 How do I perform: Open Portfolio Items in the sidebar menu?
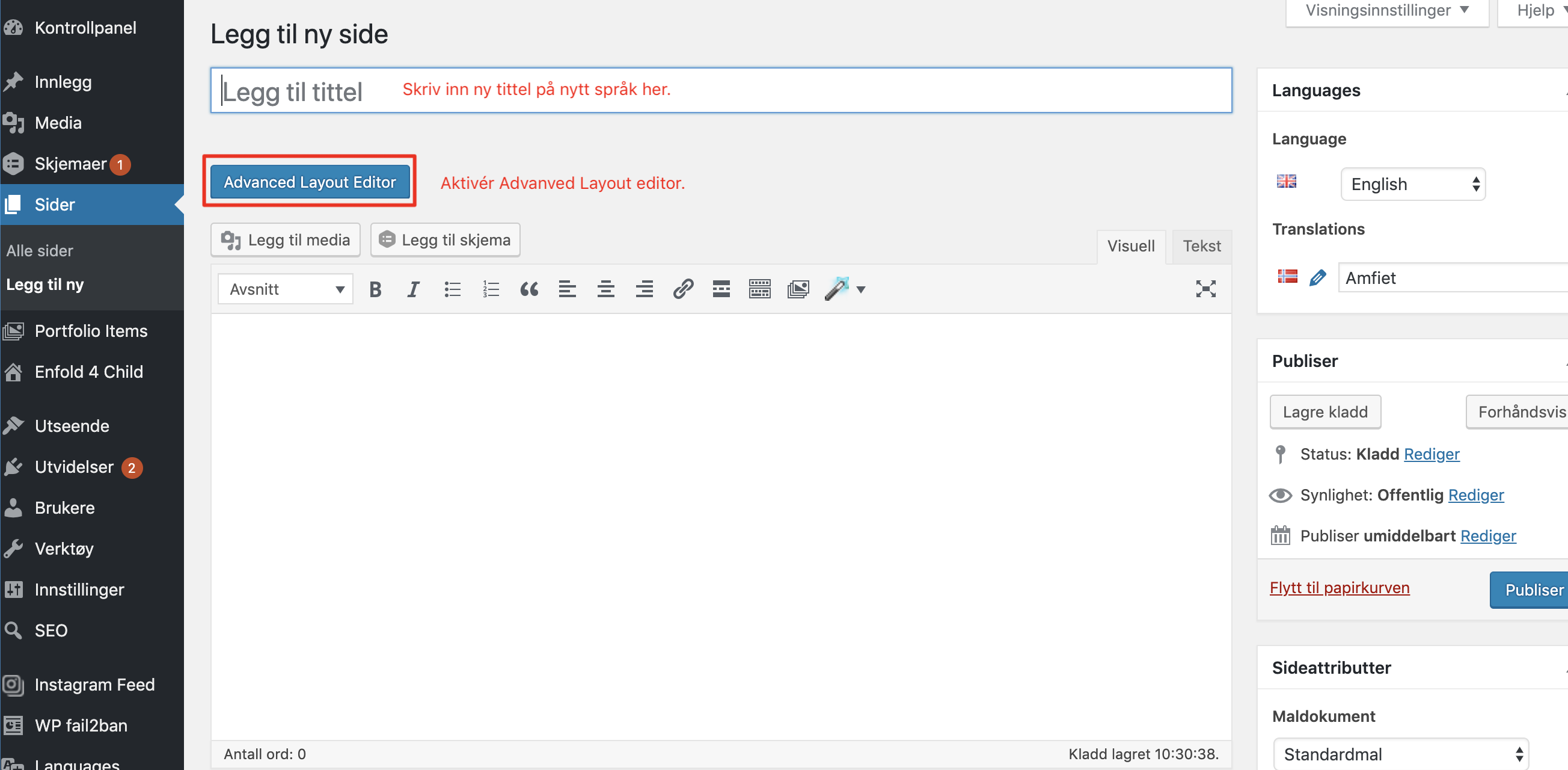click(x=91, y=331)
